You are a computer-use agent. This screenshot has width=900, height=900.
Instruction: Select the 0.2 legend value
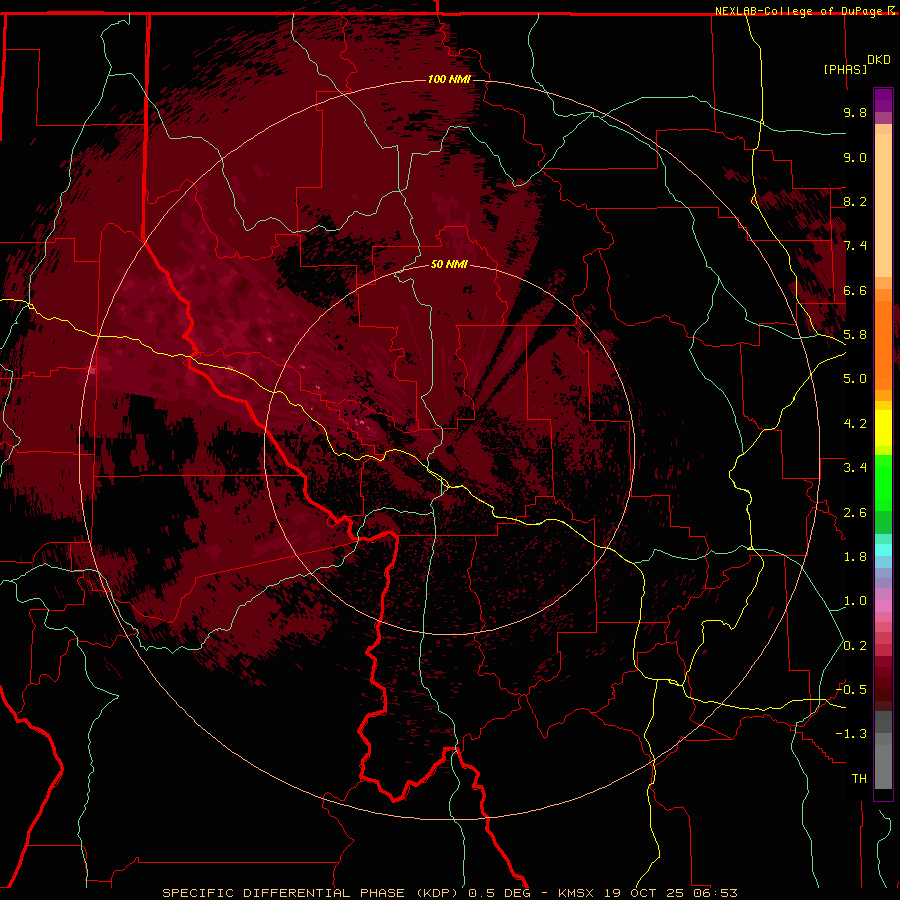point(855,646)
